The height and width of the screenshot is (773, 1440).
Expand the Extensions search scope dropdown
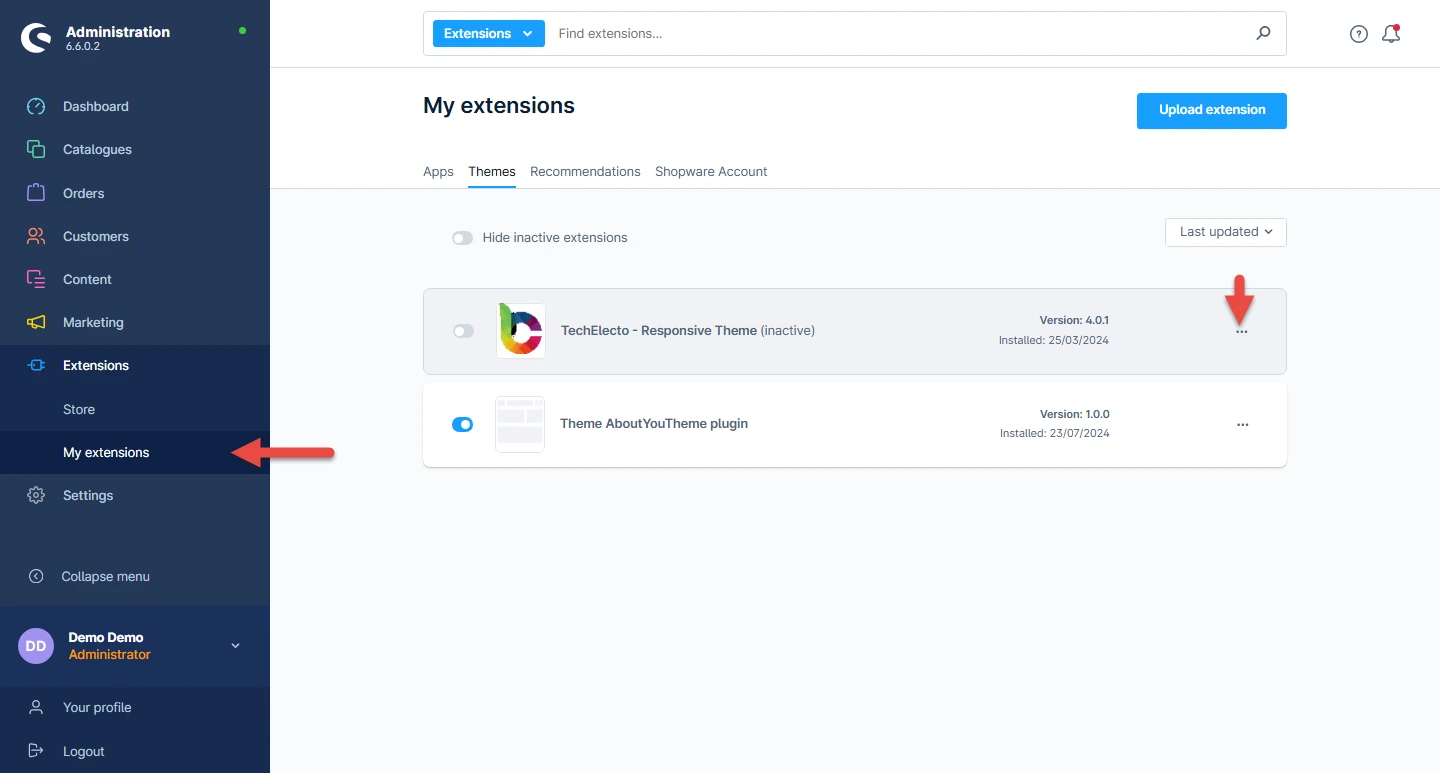coord(488,33)
